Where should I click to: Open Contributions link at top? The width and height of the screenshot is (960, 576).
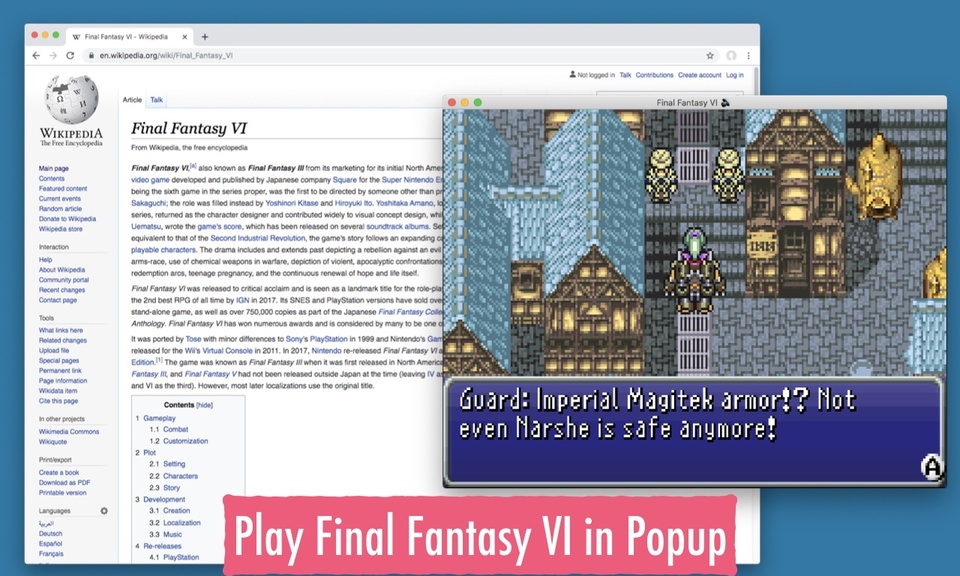point(654,75)
